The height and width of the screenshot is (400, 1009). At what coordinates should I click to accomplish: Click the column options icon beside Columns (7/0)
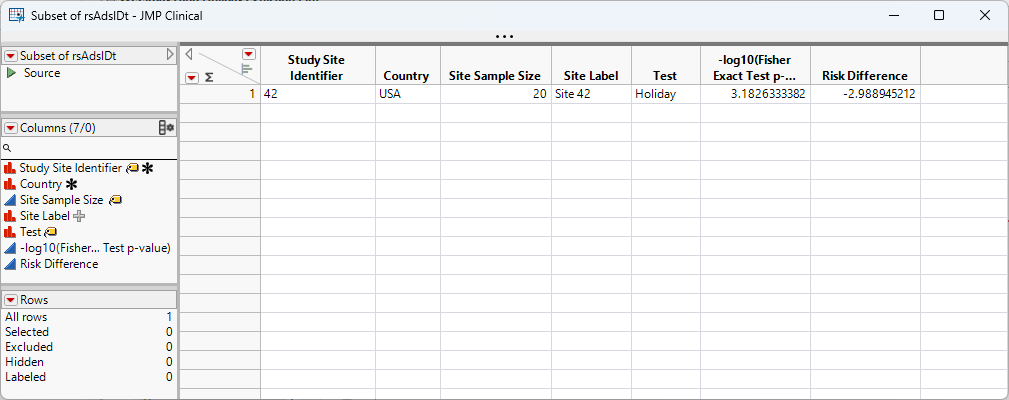(x=167, y=128)
